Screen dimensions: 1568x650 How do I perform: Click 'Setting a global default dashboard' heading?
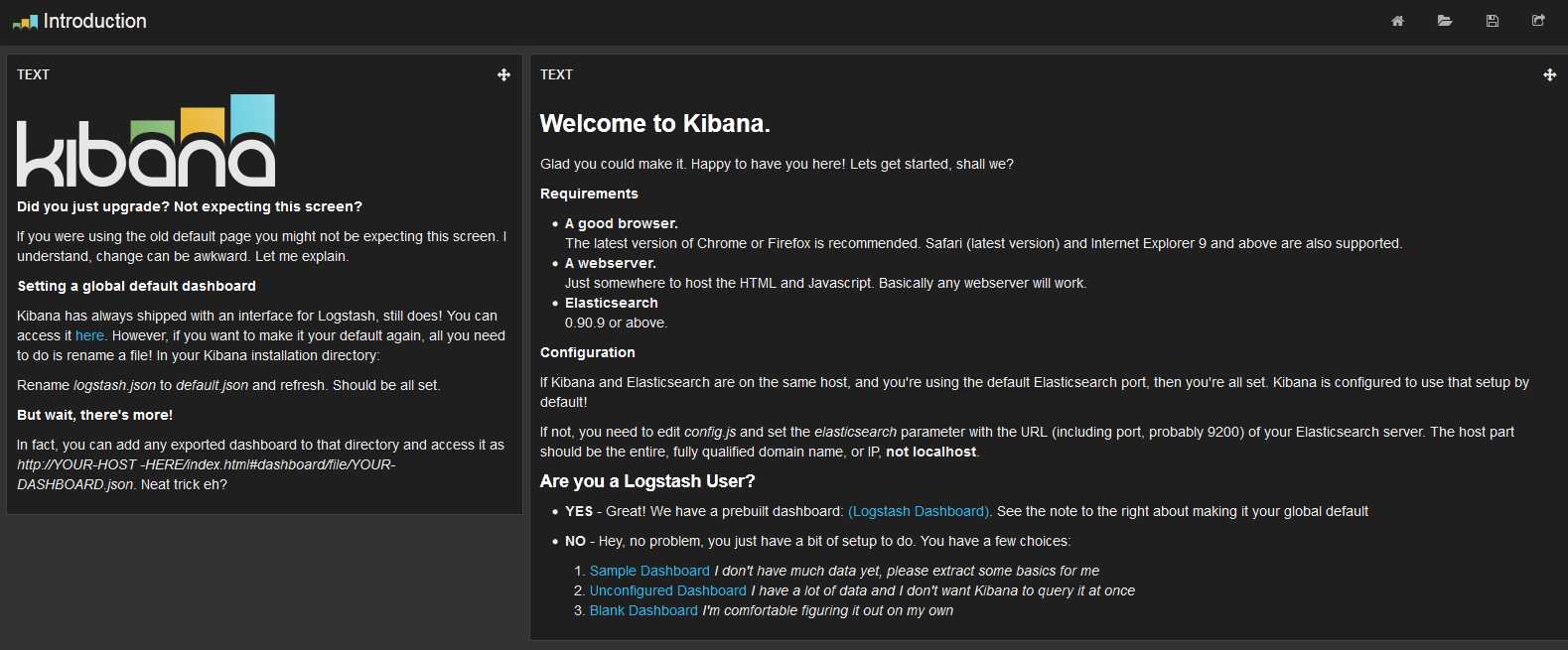click(137, 286)
